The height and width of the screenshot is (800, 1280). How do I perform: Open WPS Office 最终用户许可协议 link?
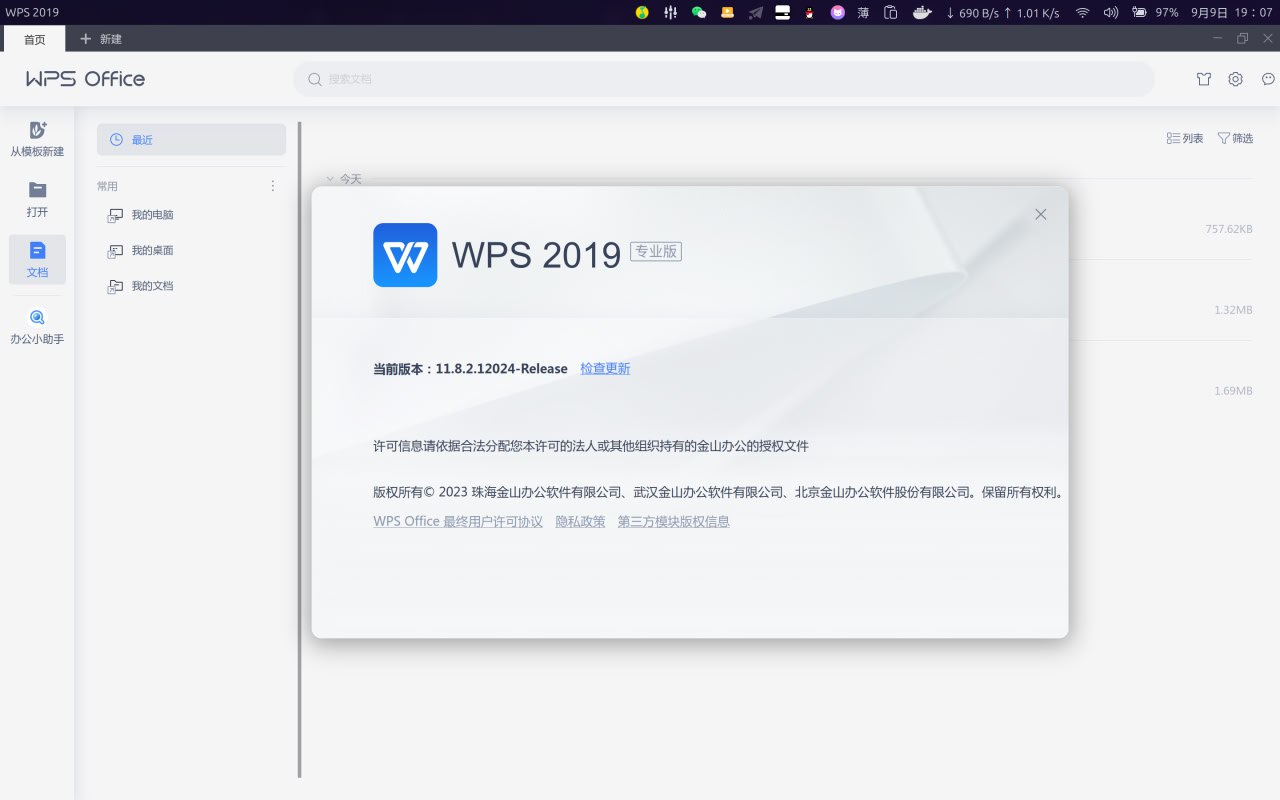[x=458, y=522]
